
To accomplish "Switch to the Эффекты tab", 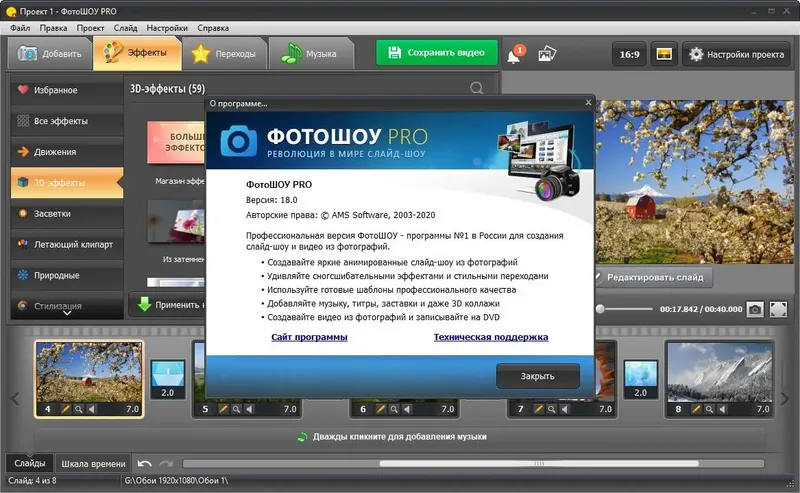I will point(137,53).
